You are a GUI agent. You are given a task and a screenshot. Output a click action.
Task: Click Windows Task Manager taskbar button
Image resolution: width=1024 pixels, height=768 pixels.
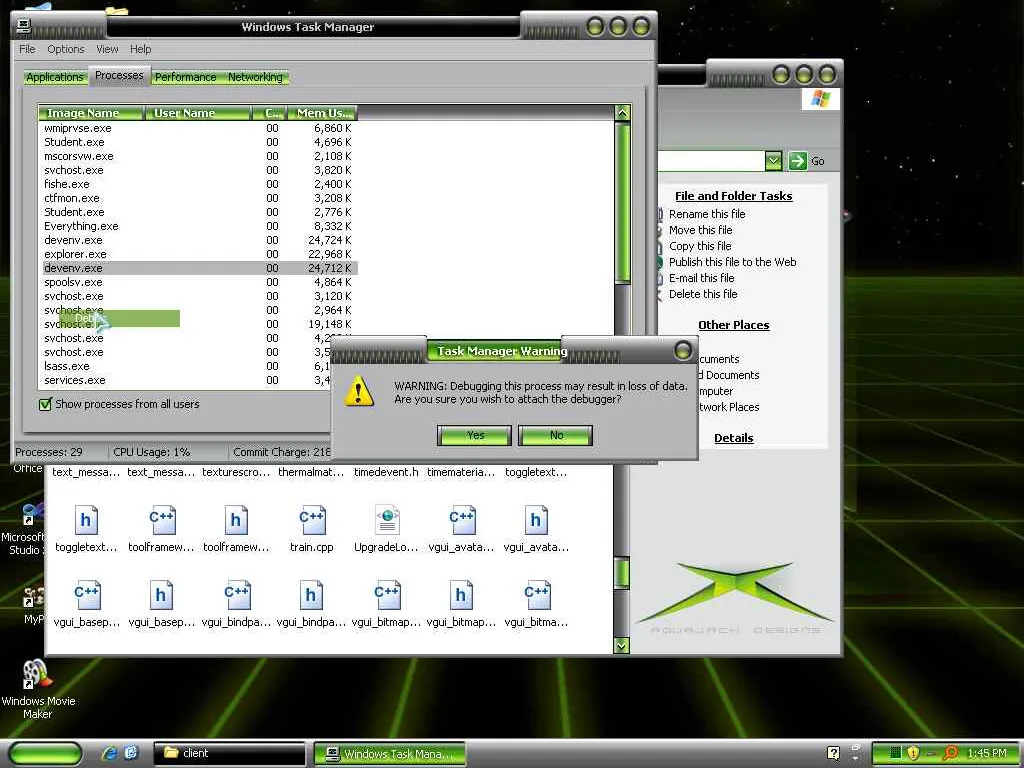click(x=390, y=754)
